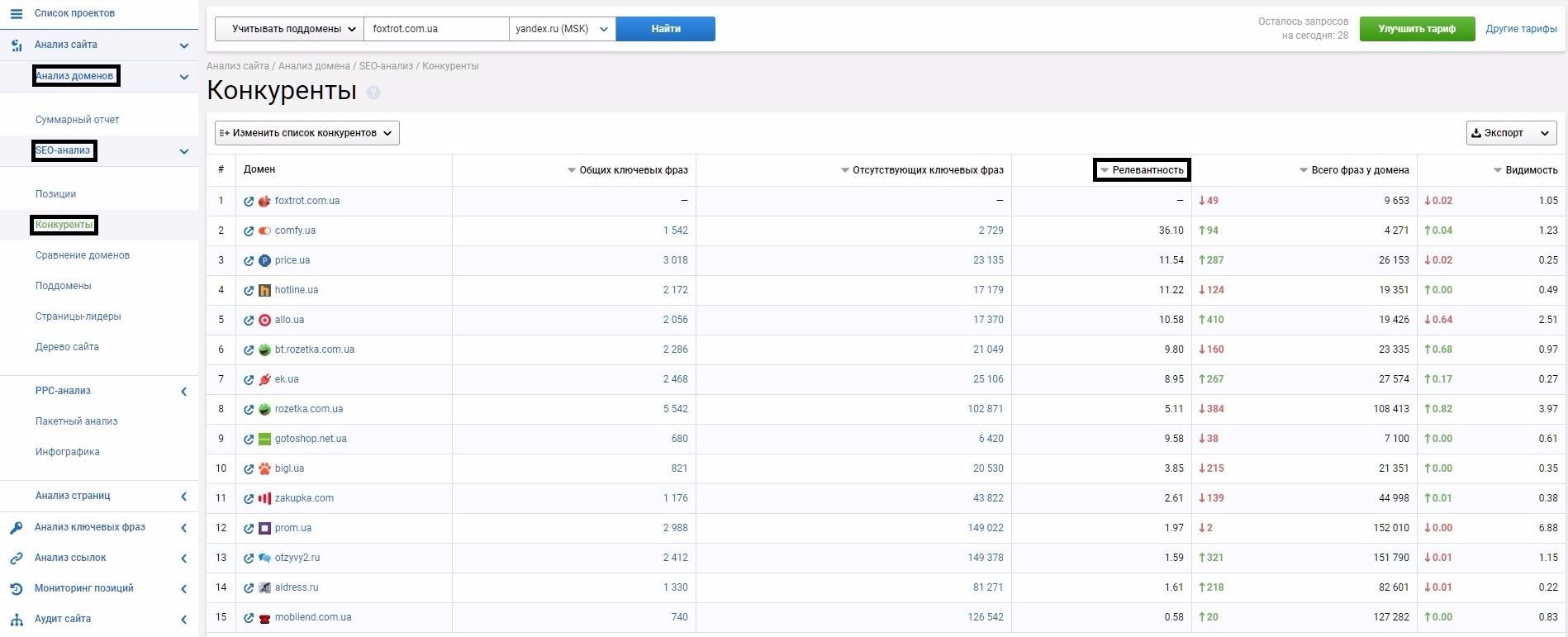Click external link icon beside rozetka.com.ua

coord(249,410)
